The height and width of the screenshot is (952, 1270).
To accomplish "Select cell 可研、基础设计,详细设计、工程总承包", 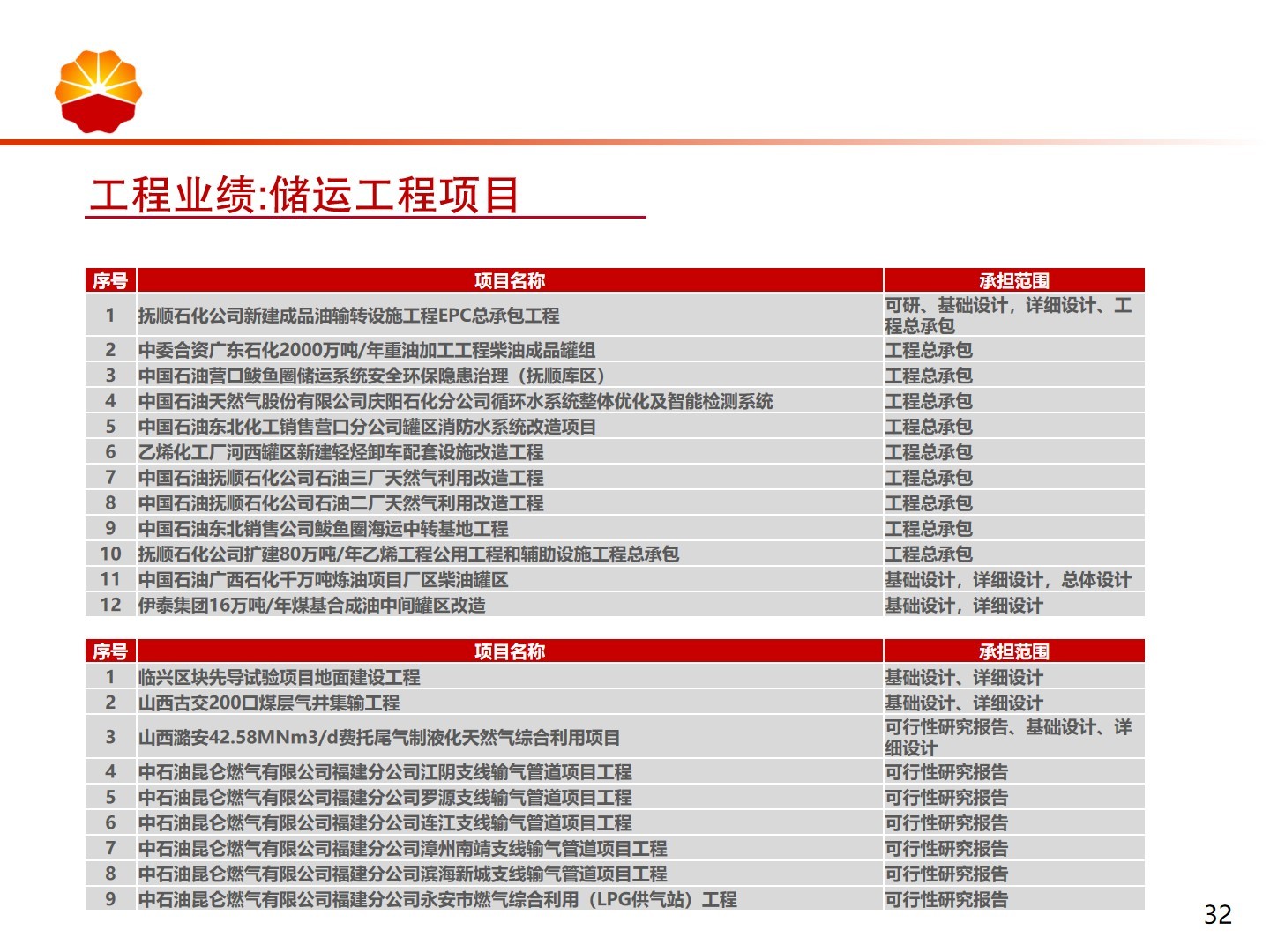I will (x=1013, y=315).
